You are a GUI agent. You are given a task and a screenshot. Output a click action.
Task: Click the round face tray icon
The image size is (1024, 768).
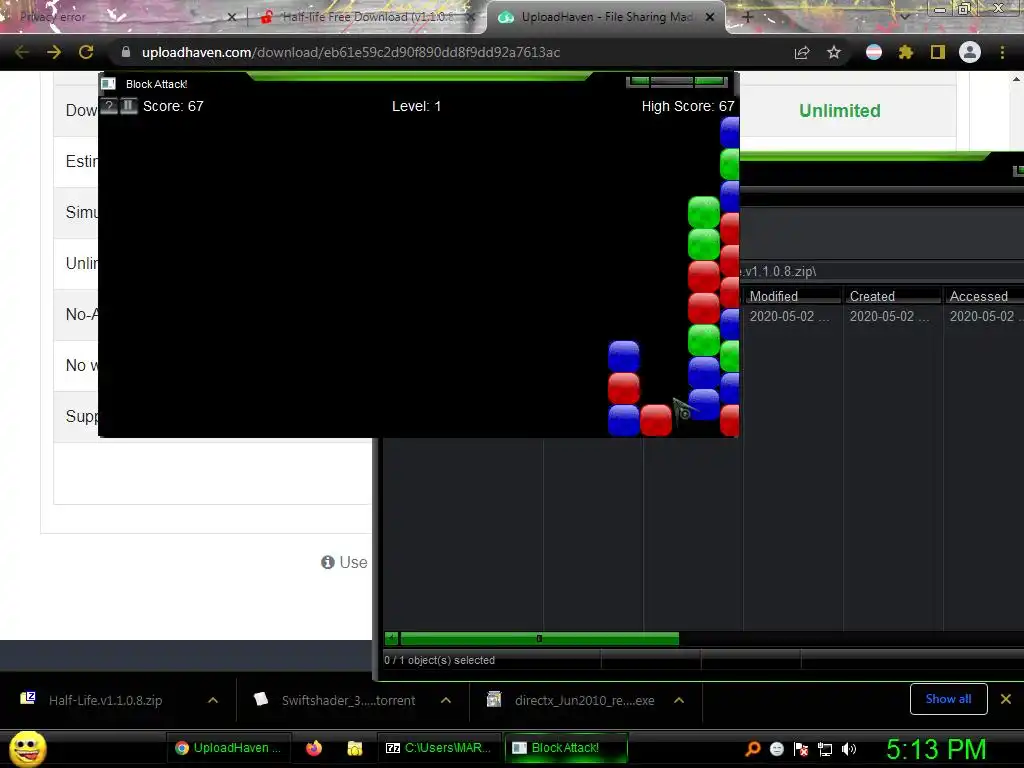[776, 748]
